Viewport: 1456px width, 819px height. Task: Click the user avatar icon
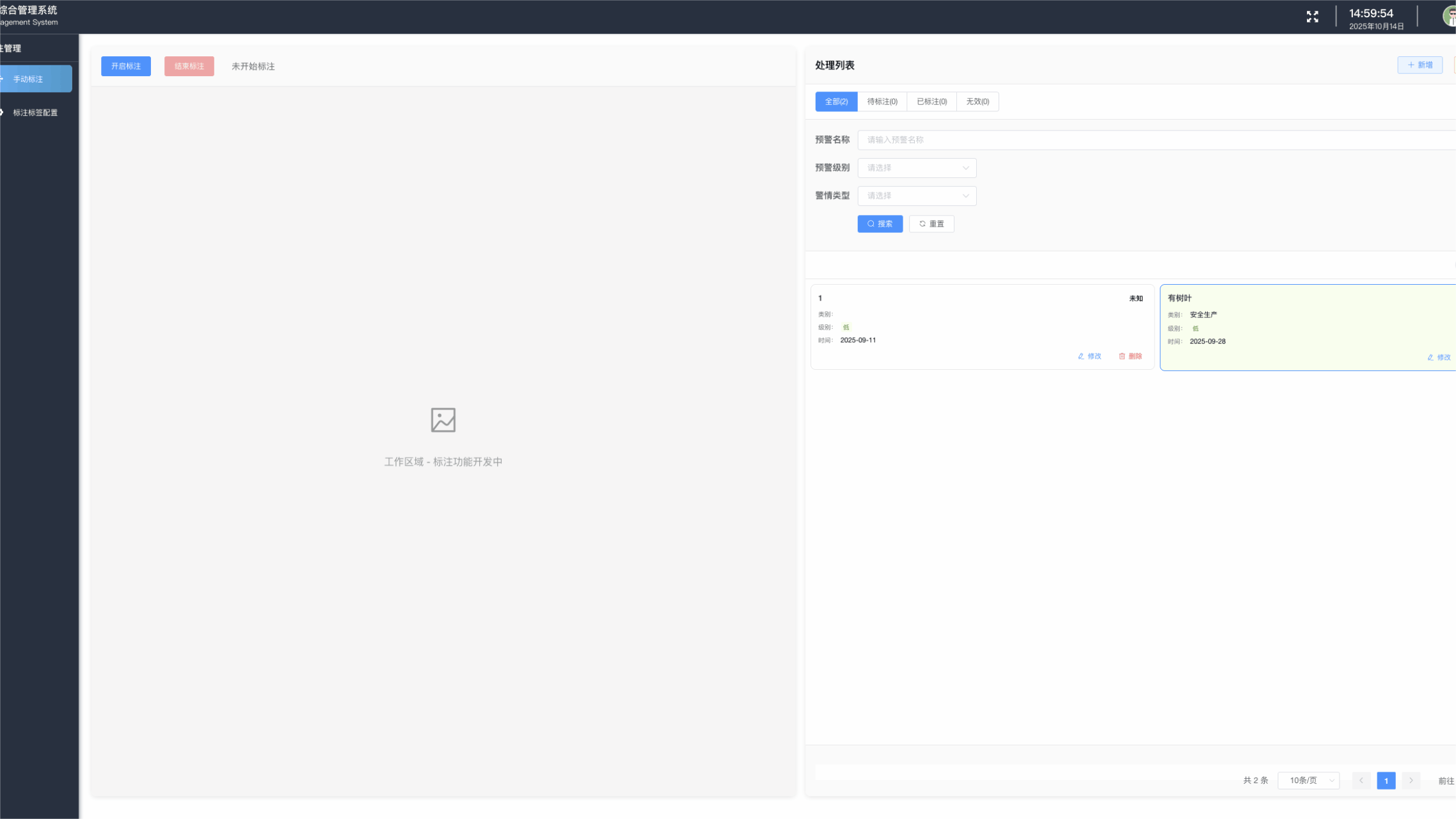coord(1450,17)
